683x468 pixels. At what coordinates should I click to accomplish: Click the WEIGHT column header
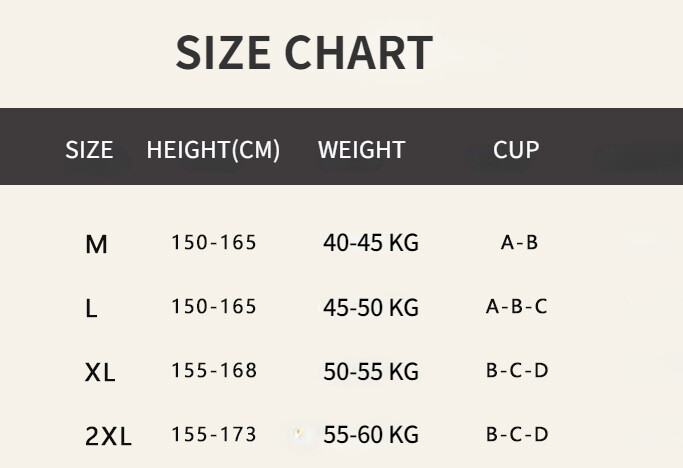click(x=361, y=150)
